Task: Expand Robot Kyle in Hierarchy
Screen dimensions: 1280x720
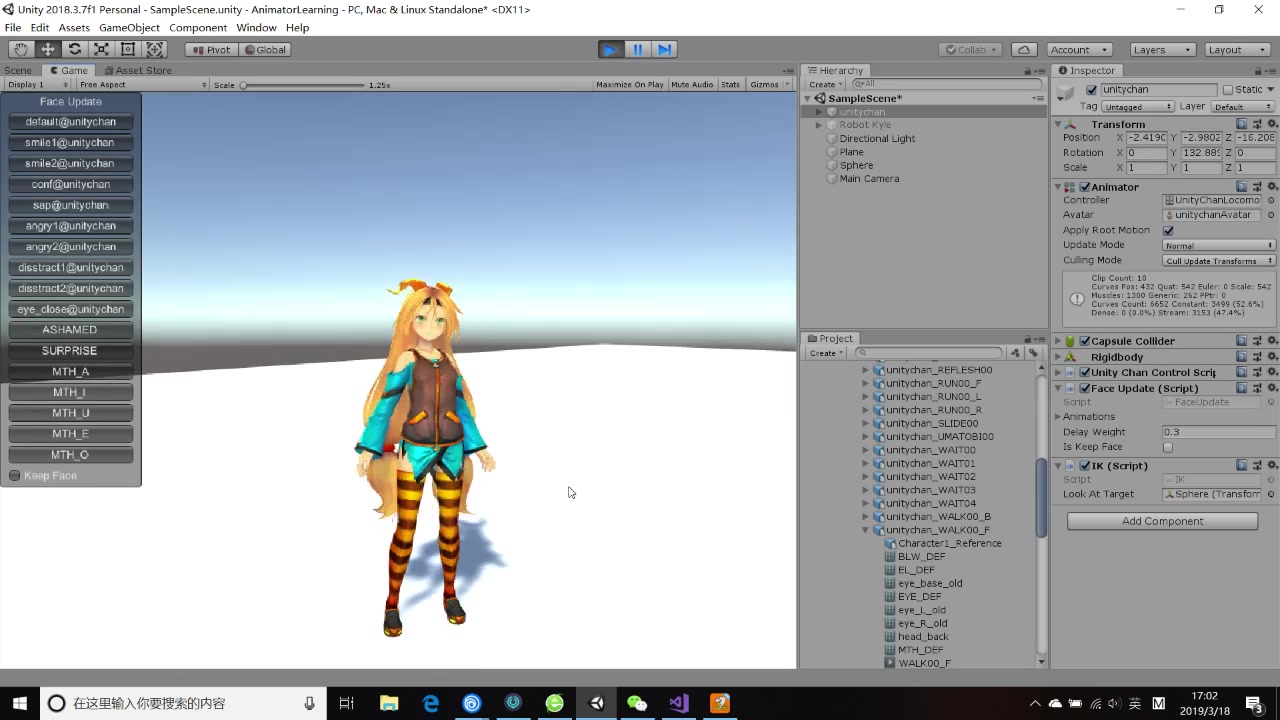Action: point(819,125)
